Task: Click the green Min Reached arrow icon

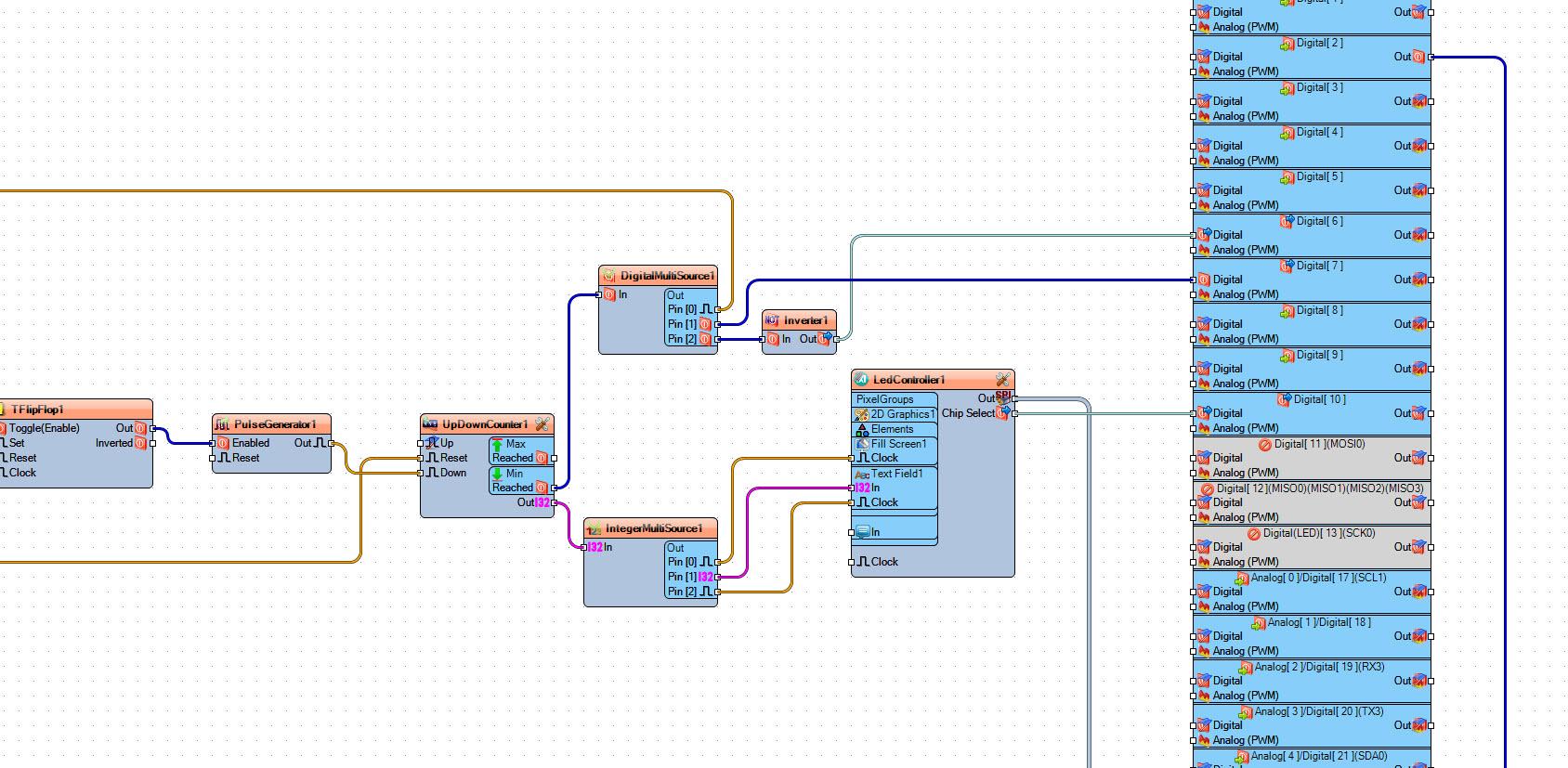Action: click(x=498, y=474)
